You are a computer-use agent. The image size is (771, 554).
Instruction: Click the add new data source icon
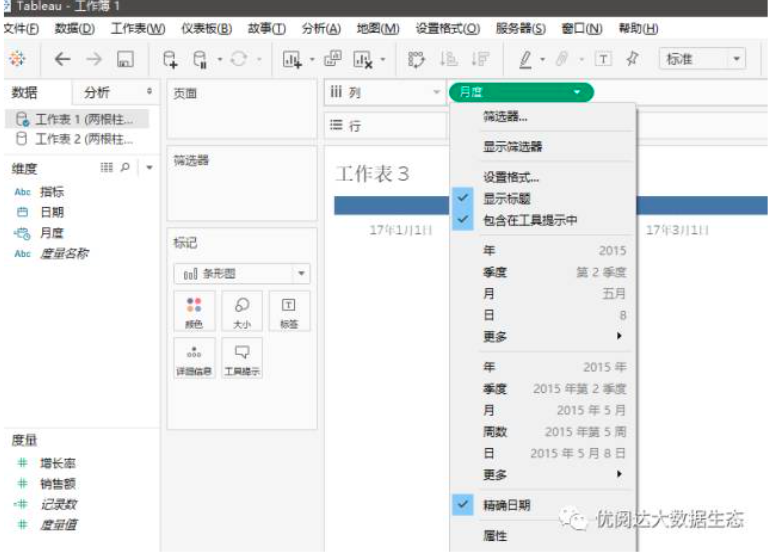(x=169, y=60)
